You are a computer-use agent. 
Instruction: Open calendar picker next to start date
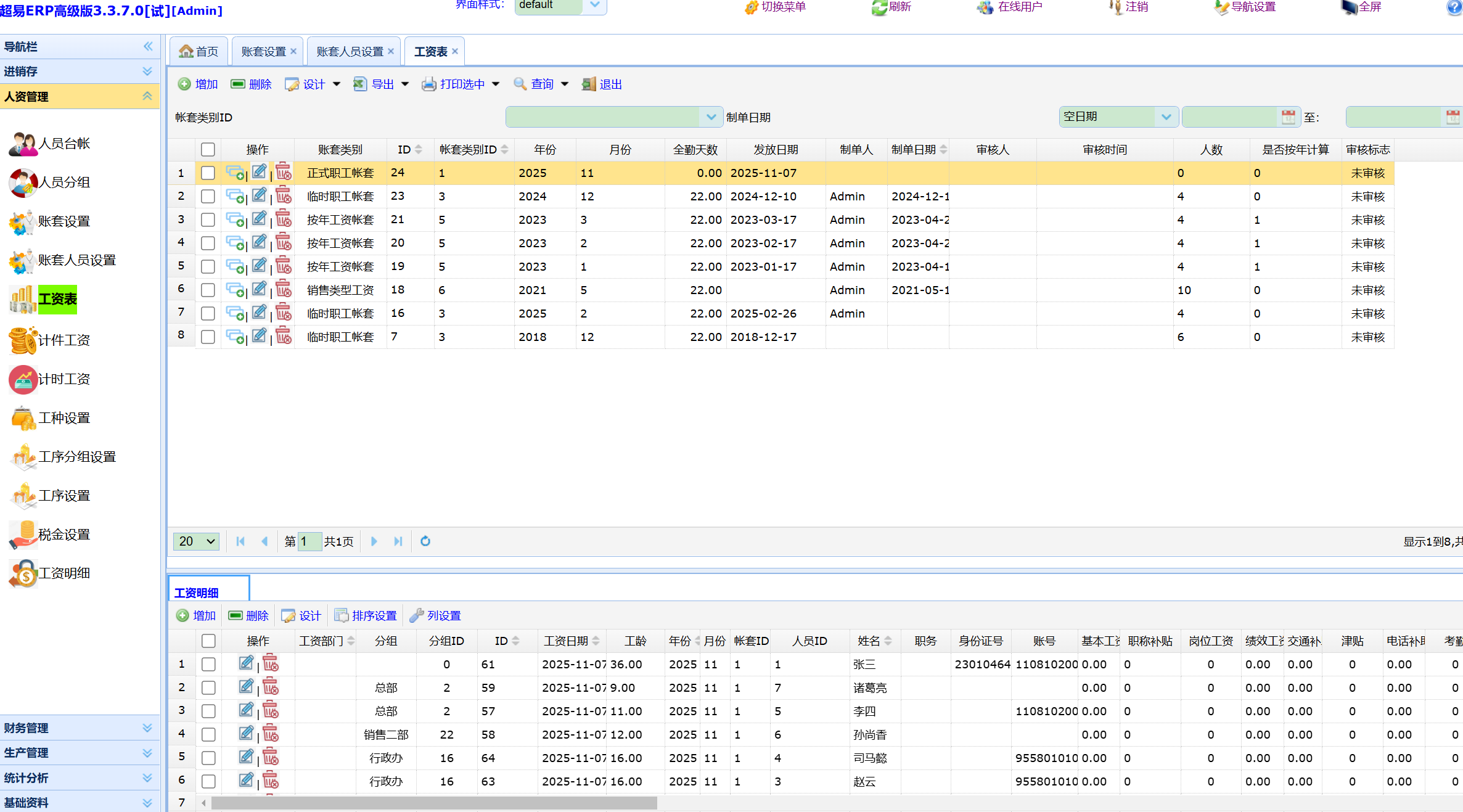tap(1289, 117)
